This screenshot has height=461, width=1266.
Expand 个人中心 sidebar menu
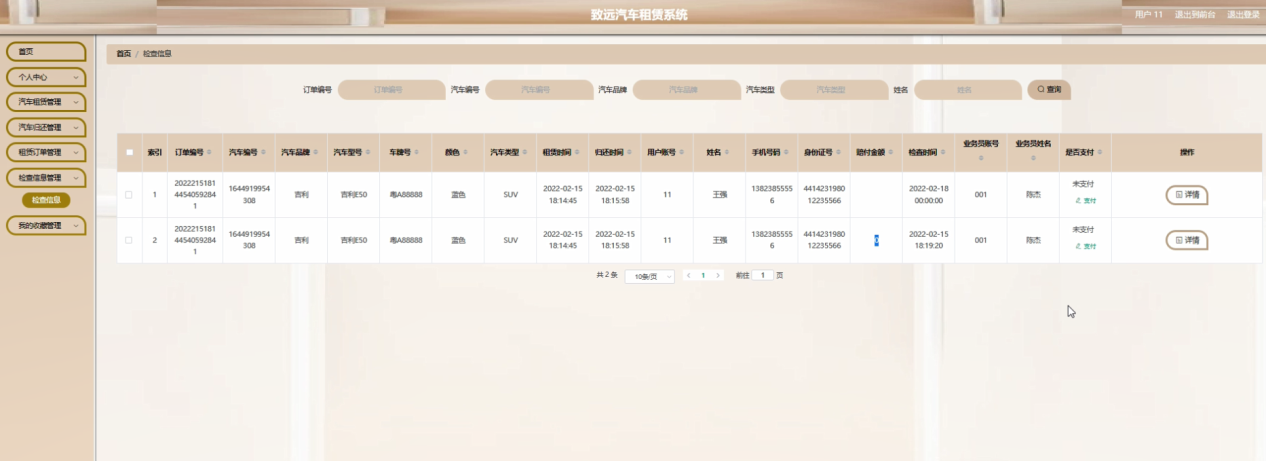coord(46,77)
